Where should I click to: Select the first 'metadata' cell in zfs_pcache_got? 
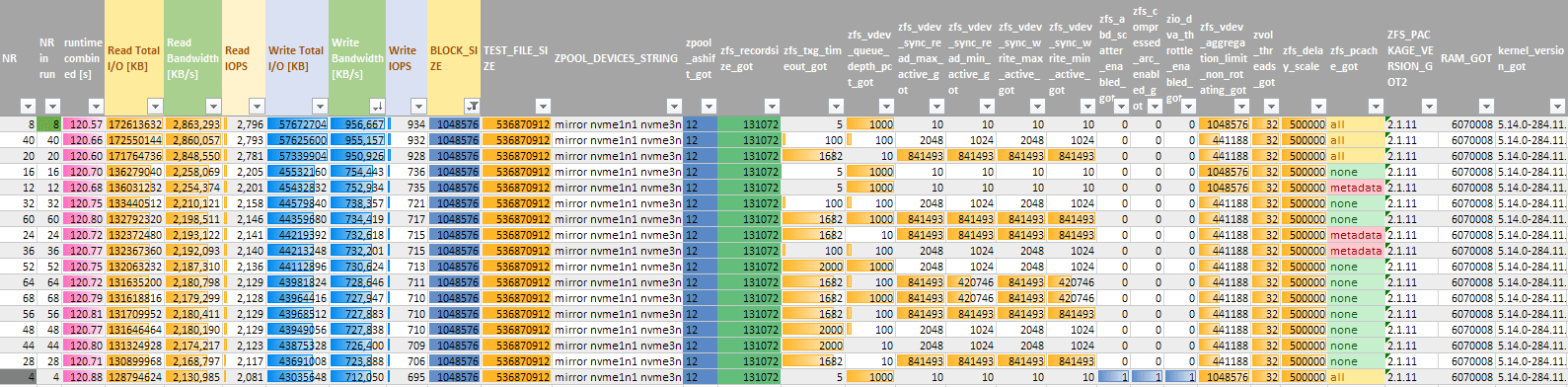(x=1356, y=188)
